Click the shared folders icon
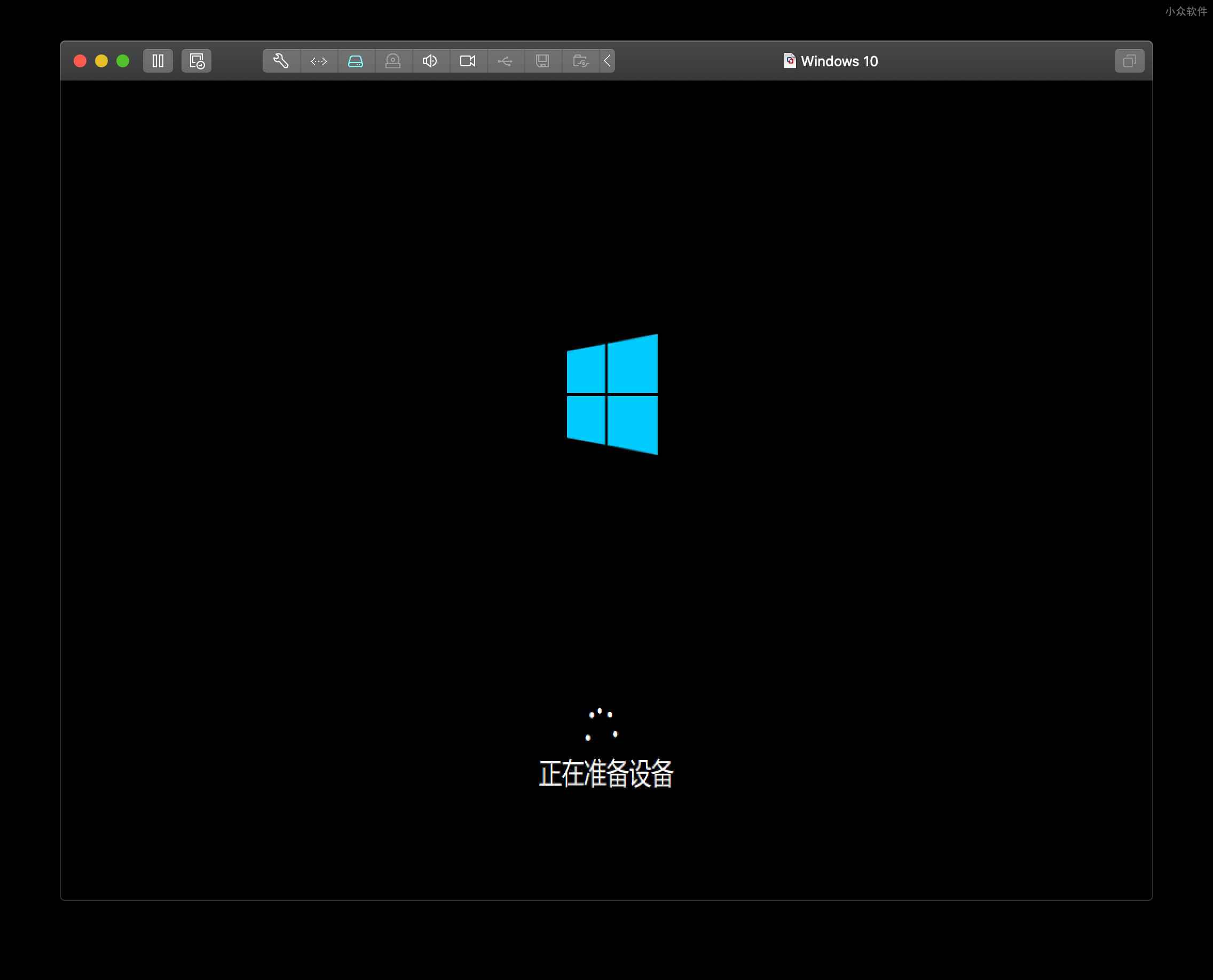Screen dimensions: 1213x980 coord(580,61)
